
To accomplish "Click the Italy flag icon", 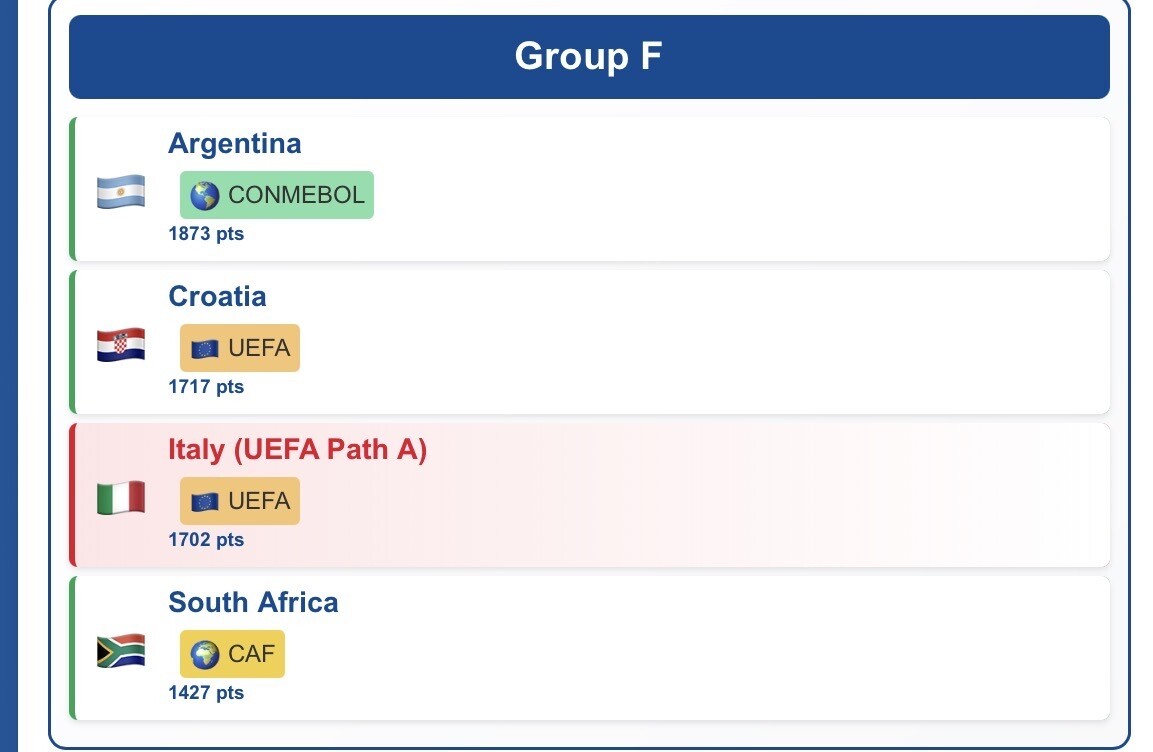I will pyautogui.click(x=121, y=498).
